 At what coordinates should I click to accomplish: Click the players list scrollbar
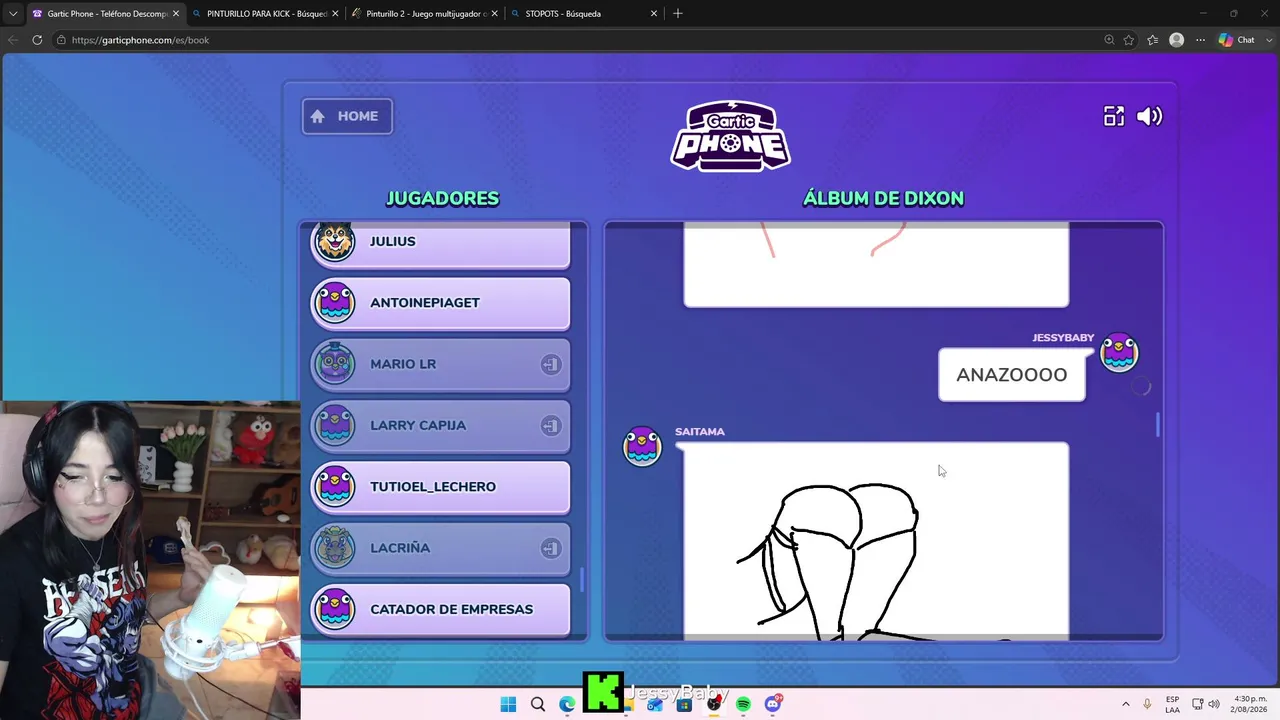coord(582,579)
